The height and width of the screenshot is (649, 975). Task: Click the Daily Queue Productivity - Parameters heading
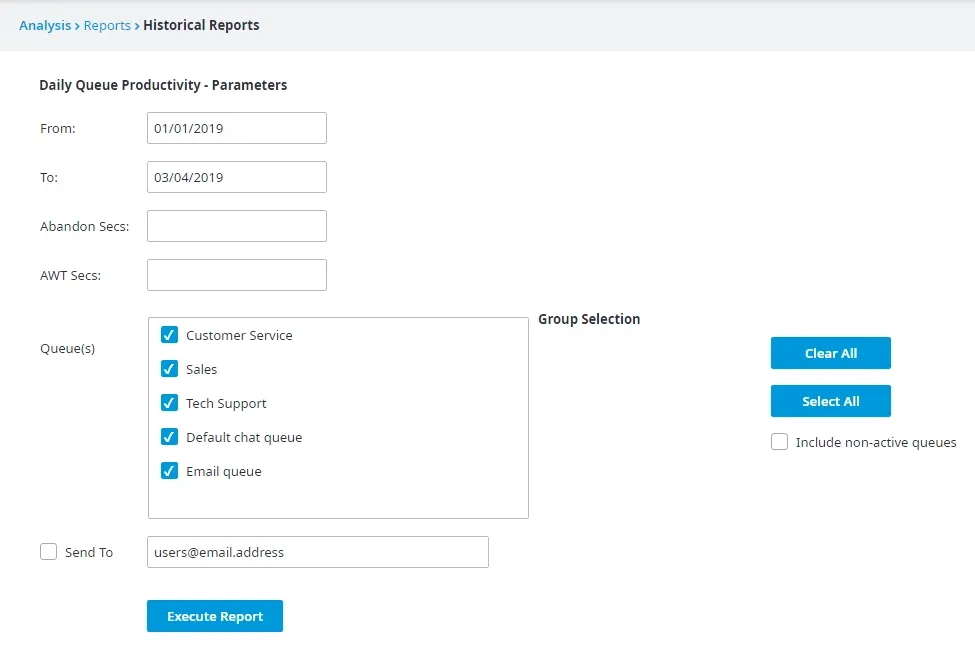click(163, 85)
